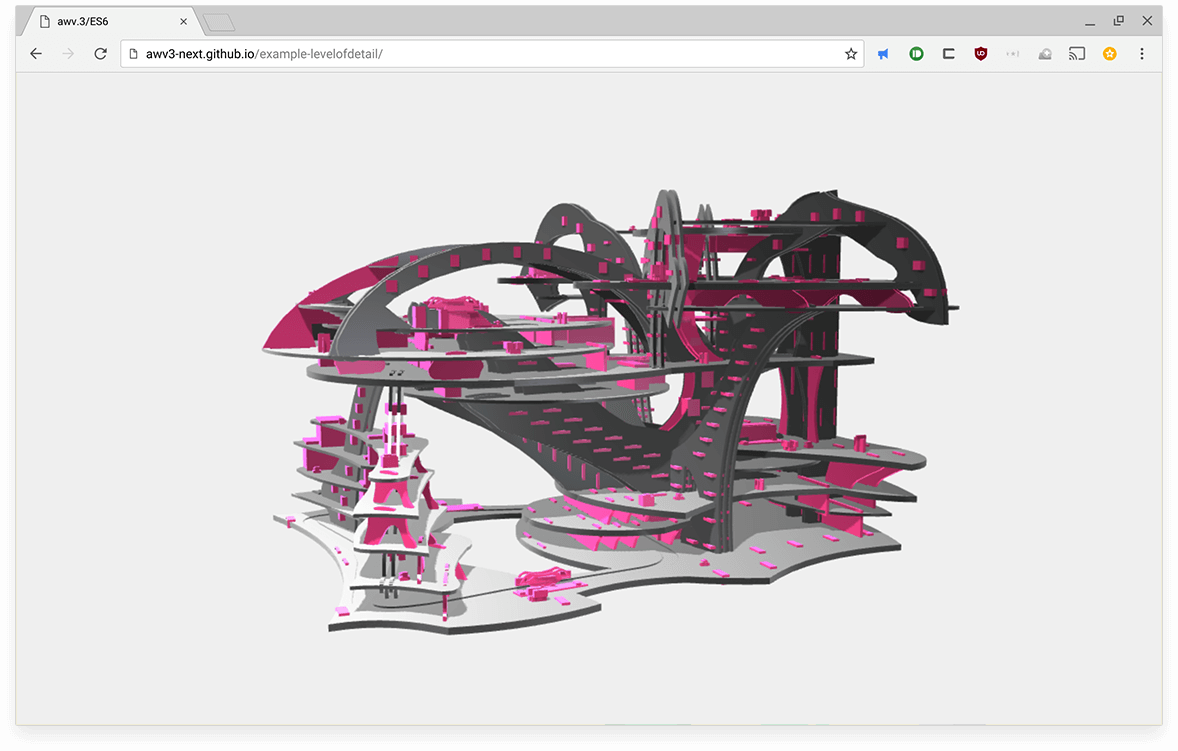Click the awv3-next.github.io URL field

(x=480, y=54)
